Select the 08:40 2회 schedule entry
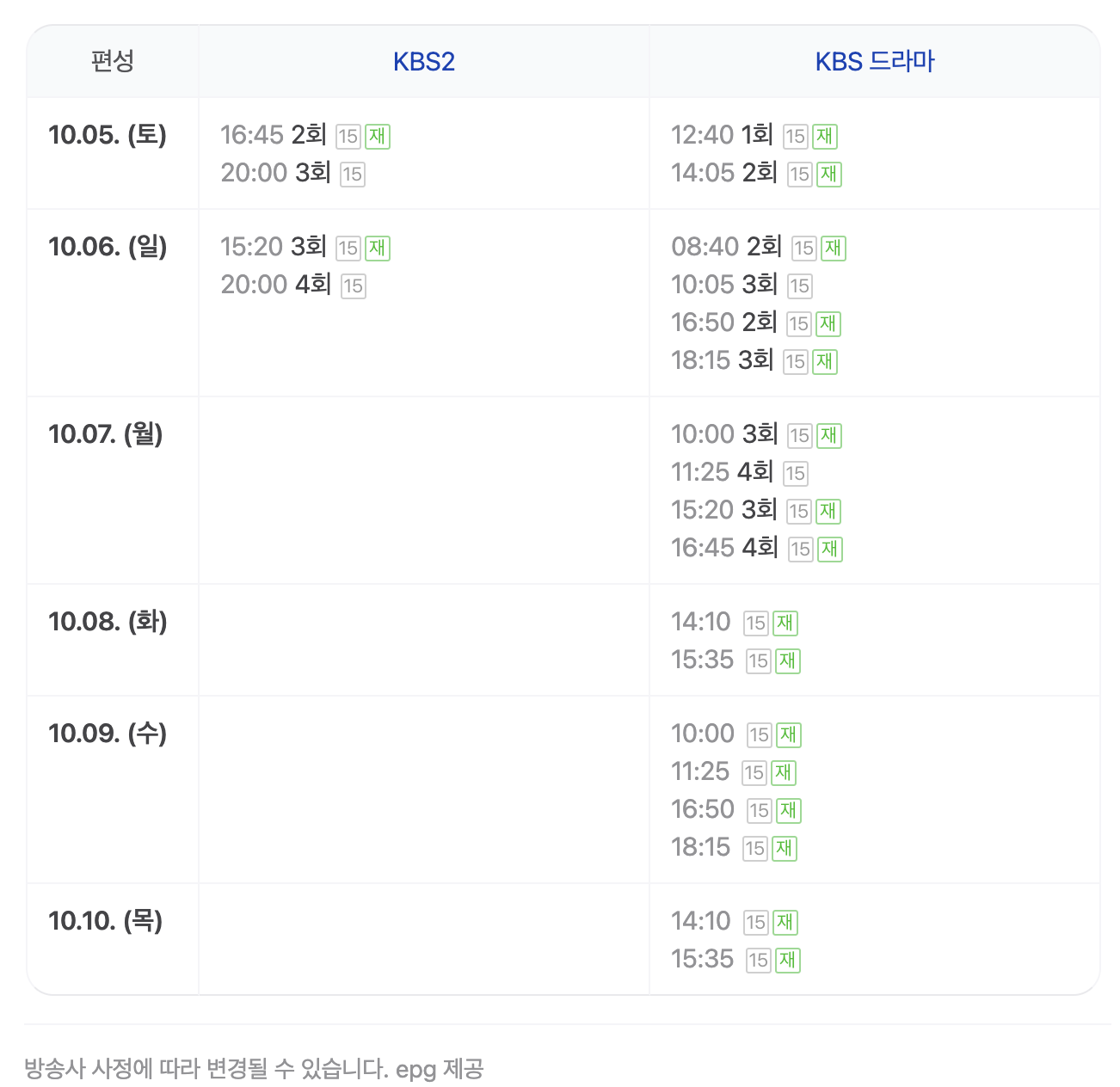 [x=727, y=247]
